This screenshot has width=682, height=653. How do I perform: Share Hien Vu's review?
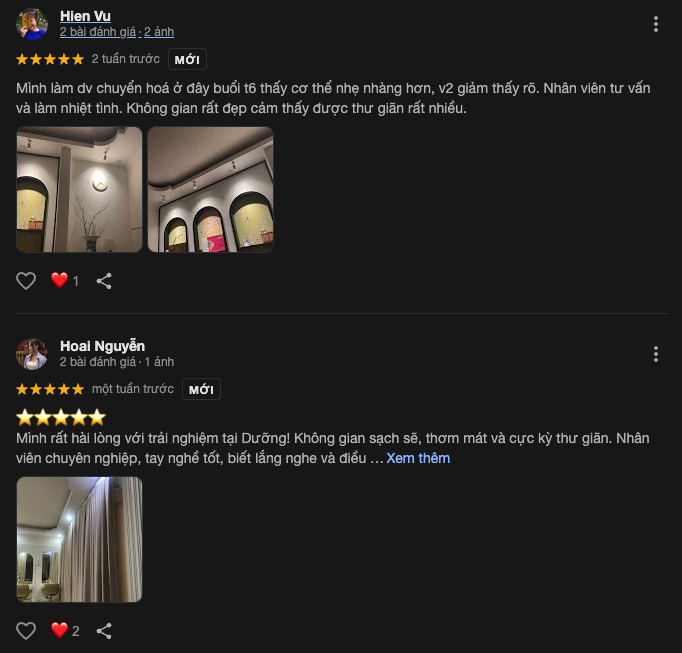point(104,281)
